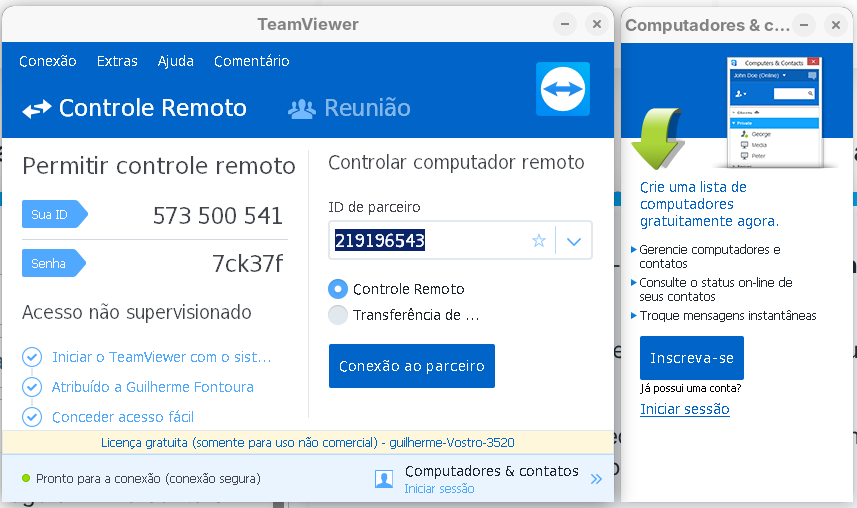
Task: Toggle checkmark beside Iniciar o TeamViewer
Action: tap(32, 357)
